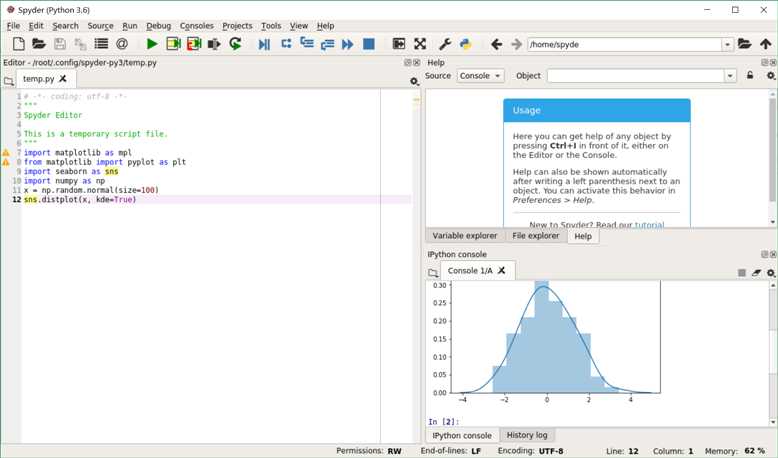Viewport: 778px width, 458px height.
Task: Open the Search menu
Action: coord(65,26)
